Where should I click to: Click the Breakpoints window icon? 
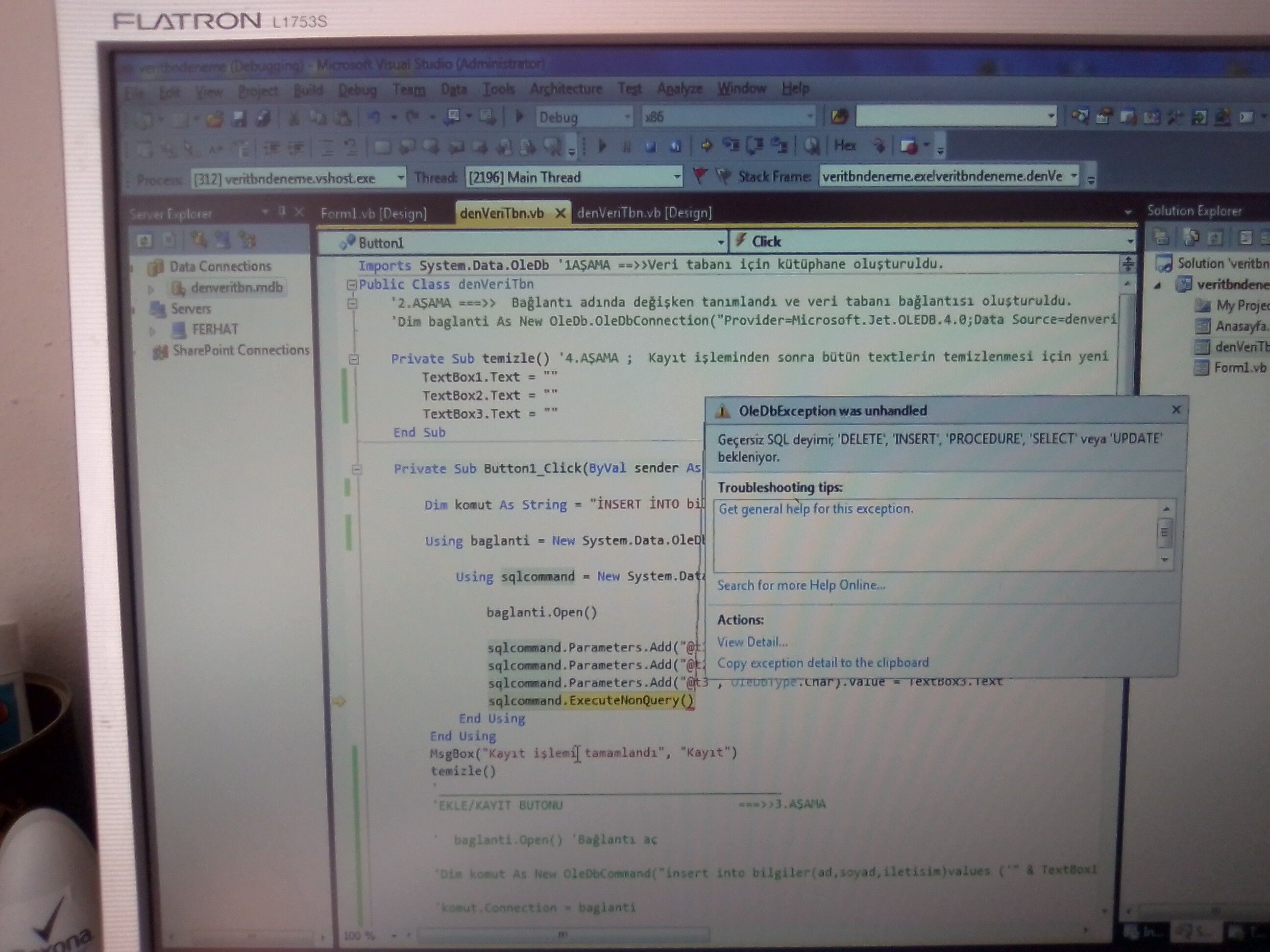point(909,146)
